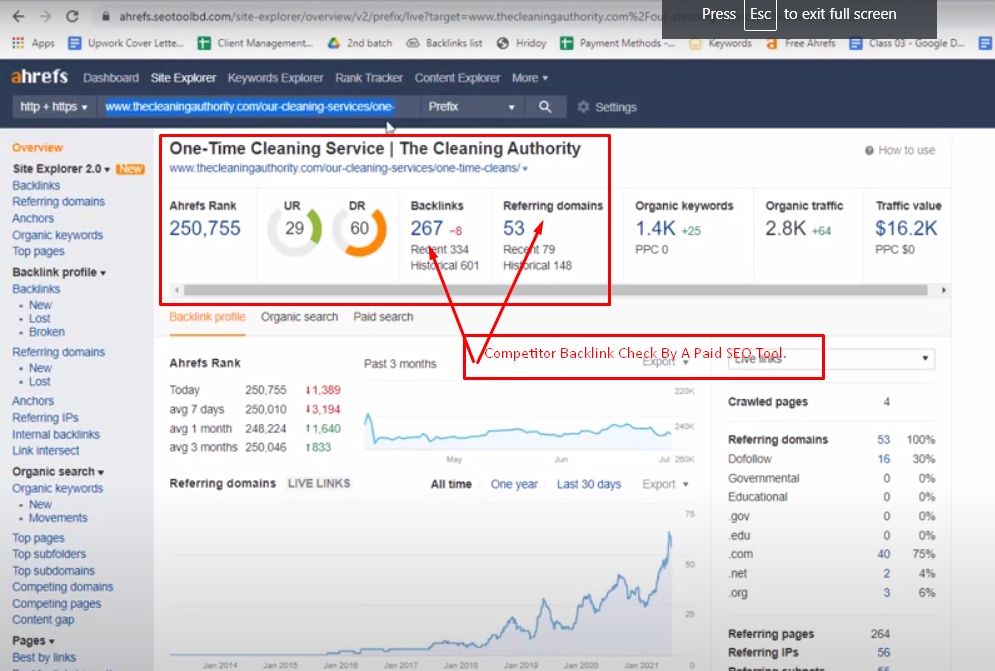
Task: Click the target URL input field
Action: [250, 107]
